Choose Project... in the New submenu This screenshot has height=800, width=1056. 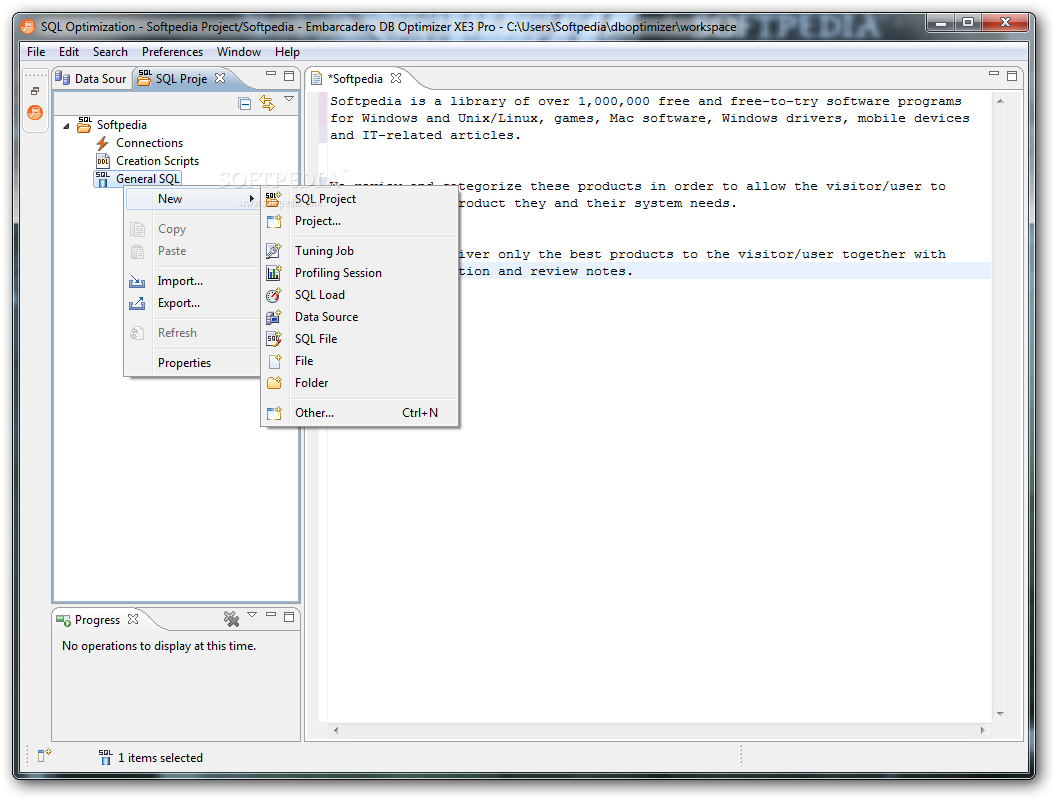359,221
